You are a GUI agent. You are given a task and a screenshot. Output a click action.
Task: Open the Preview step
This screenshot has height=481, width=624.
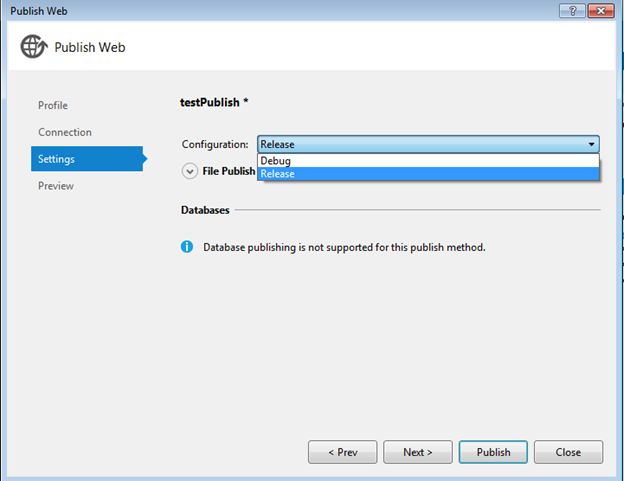point(56,186)
